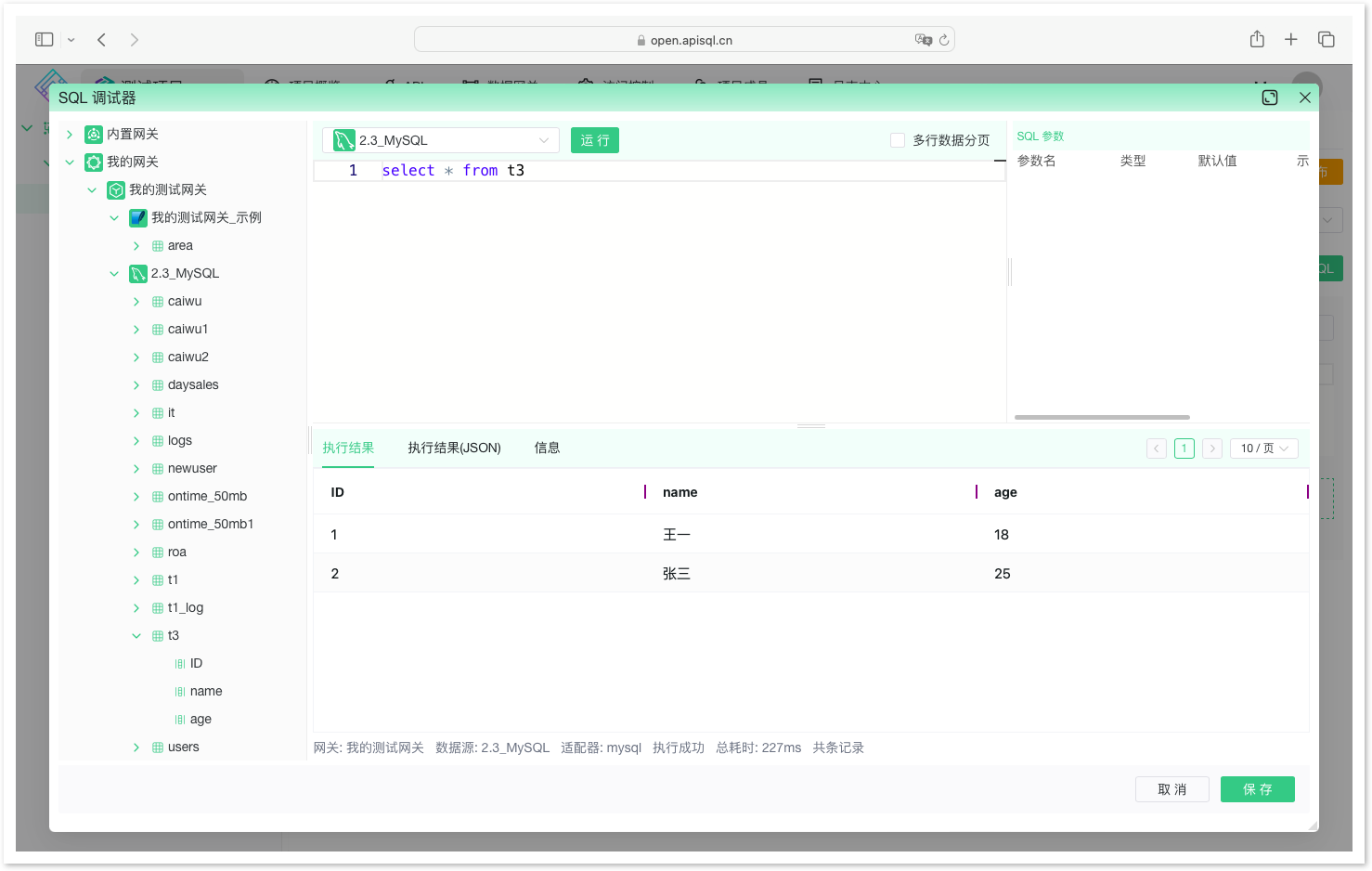Screen dimensions: 1372x871
Task: Click the SQL 参数 horizontal scrollbar
Action: click(x=1102, y=418)
